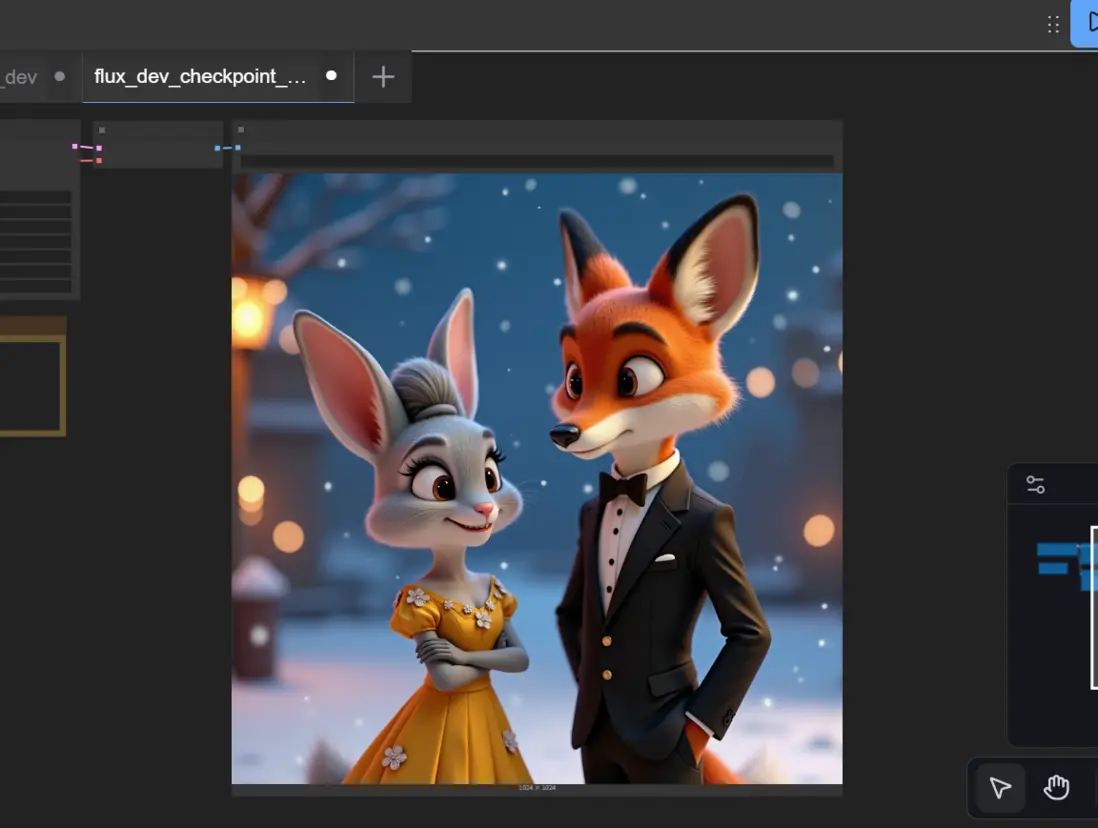Close the flux_dev_checkpoint tab via its dot
Screen dimensions: 1098x828
(x=331, y=76)
